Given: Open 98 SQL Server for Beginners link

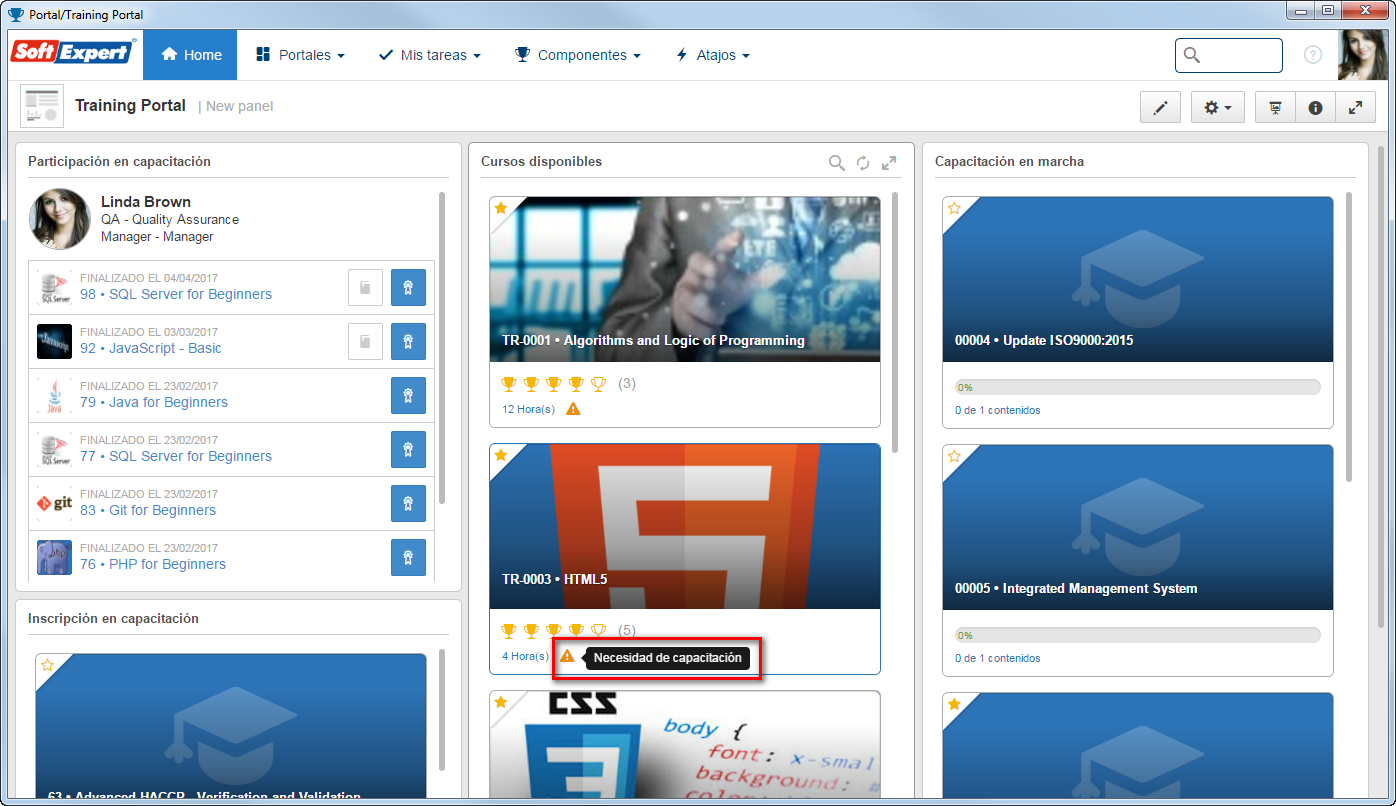Looking at the screenshot, I should tap(176, 294).
